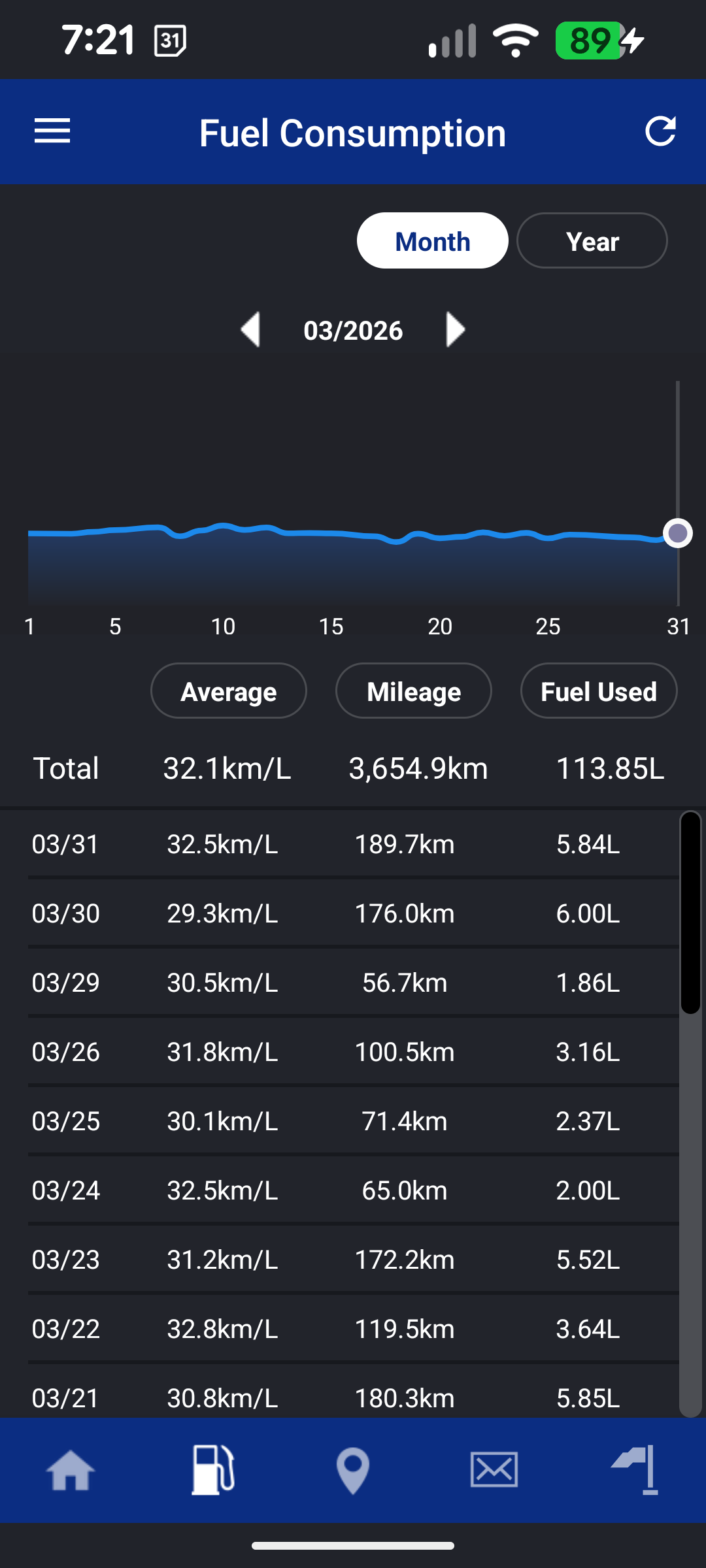The height and width of the screenshot is (1568, 706).
Task: Select the 03/22 date cell
Action: [x=65, y=1329]
